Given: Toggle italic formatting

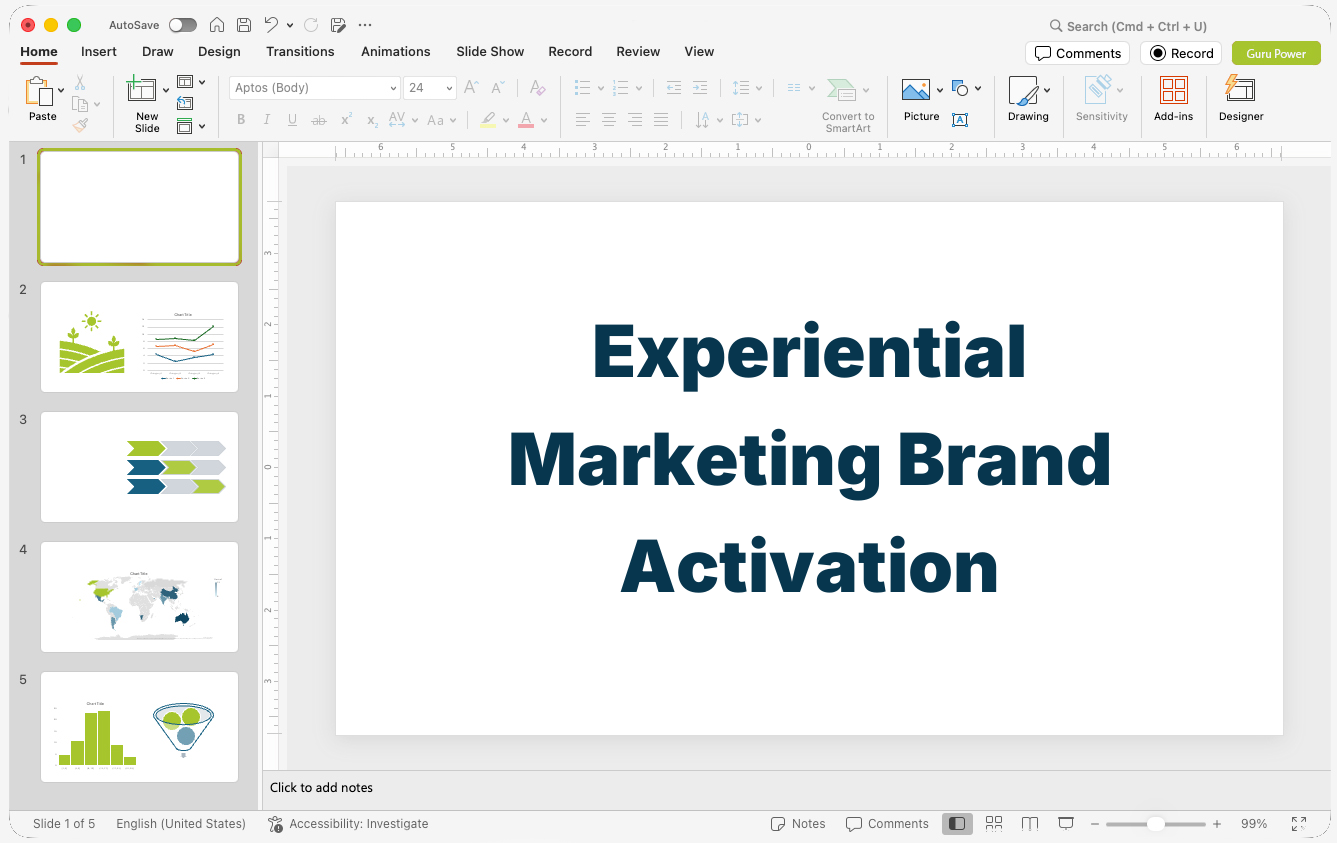Looking at the screenshot, I should 266,120.
